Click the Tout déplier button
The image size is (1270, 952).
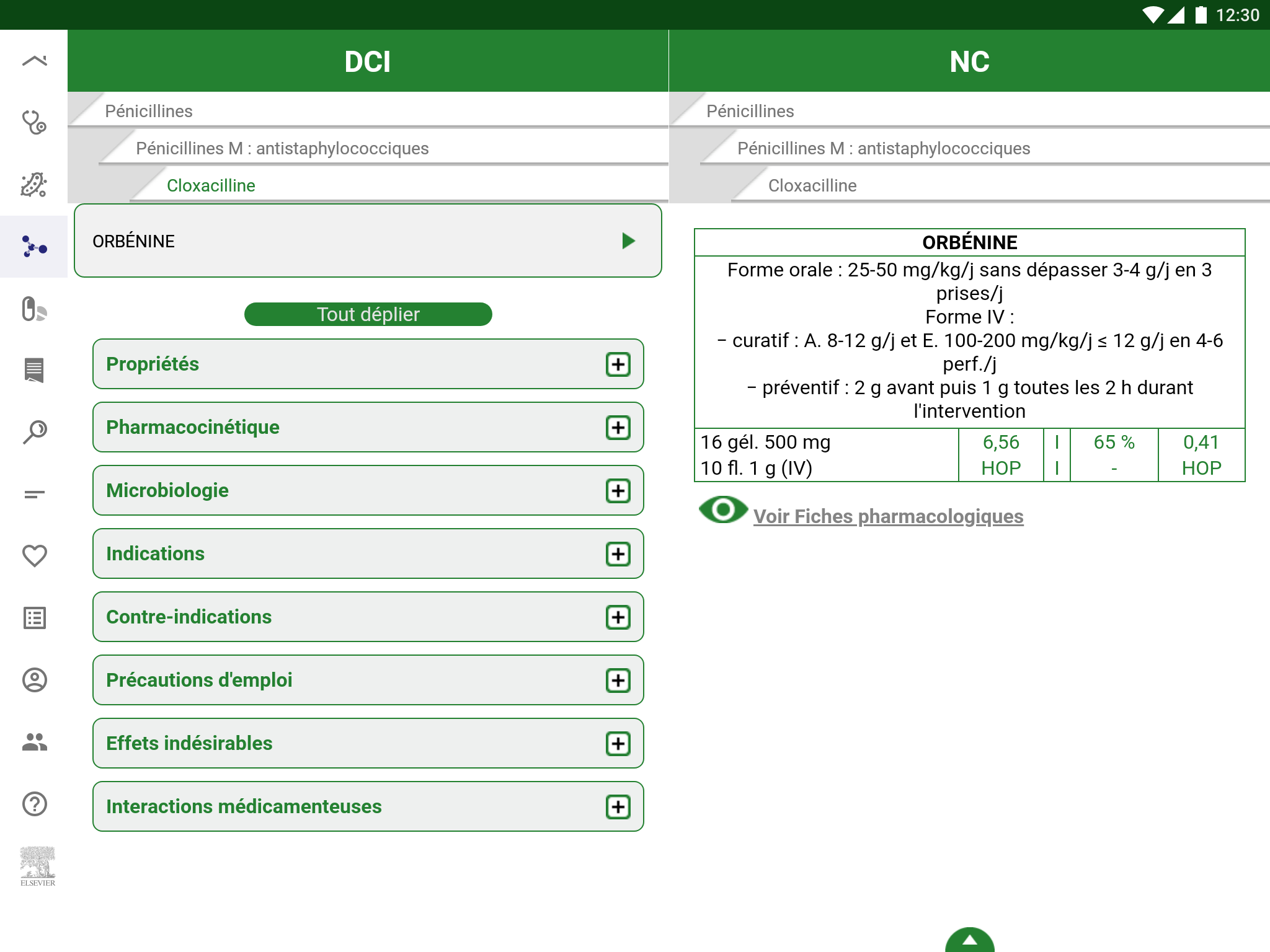tap(368, 314)
